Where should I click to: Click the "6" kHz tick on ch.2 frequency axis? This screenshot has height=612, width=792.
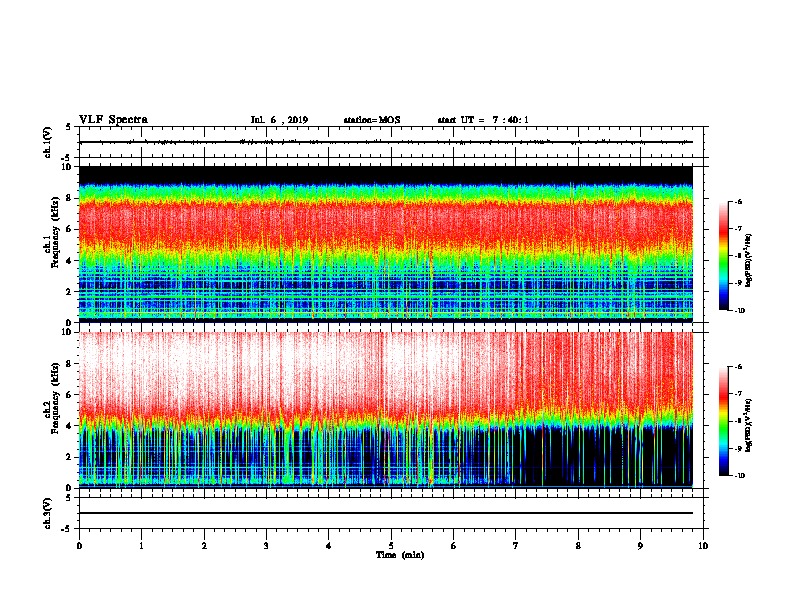(69, 395)
